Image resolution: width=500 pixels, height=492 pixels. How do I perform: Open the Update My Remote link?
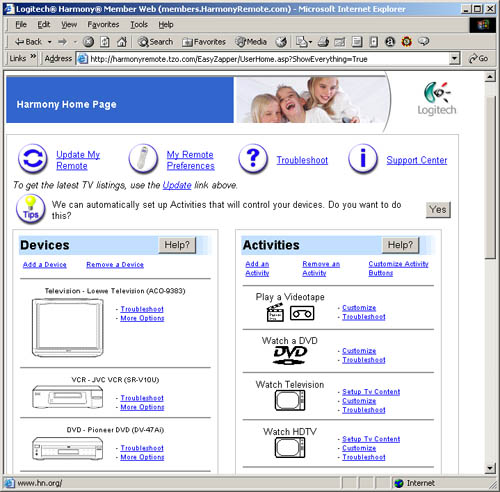(78, 160)
